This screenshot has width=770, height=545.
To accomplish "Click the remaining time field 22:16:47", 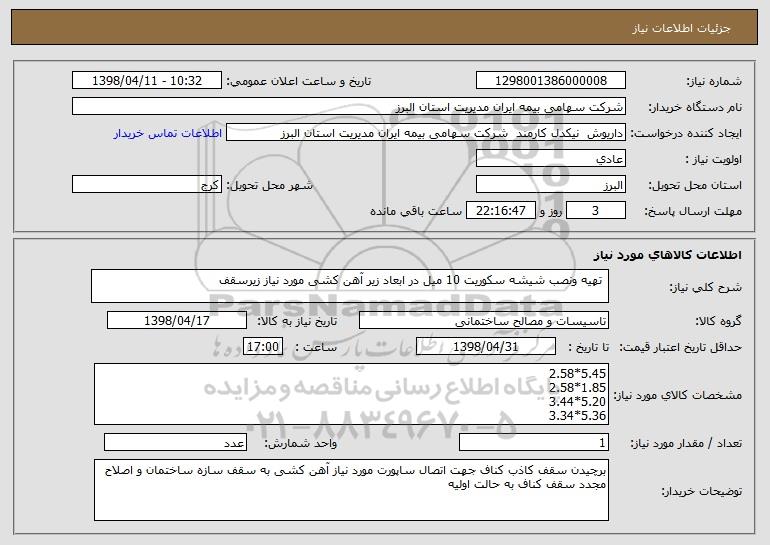I will (x=500, y=210).
